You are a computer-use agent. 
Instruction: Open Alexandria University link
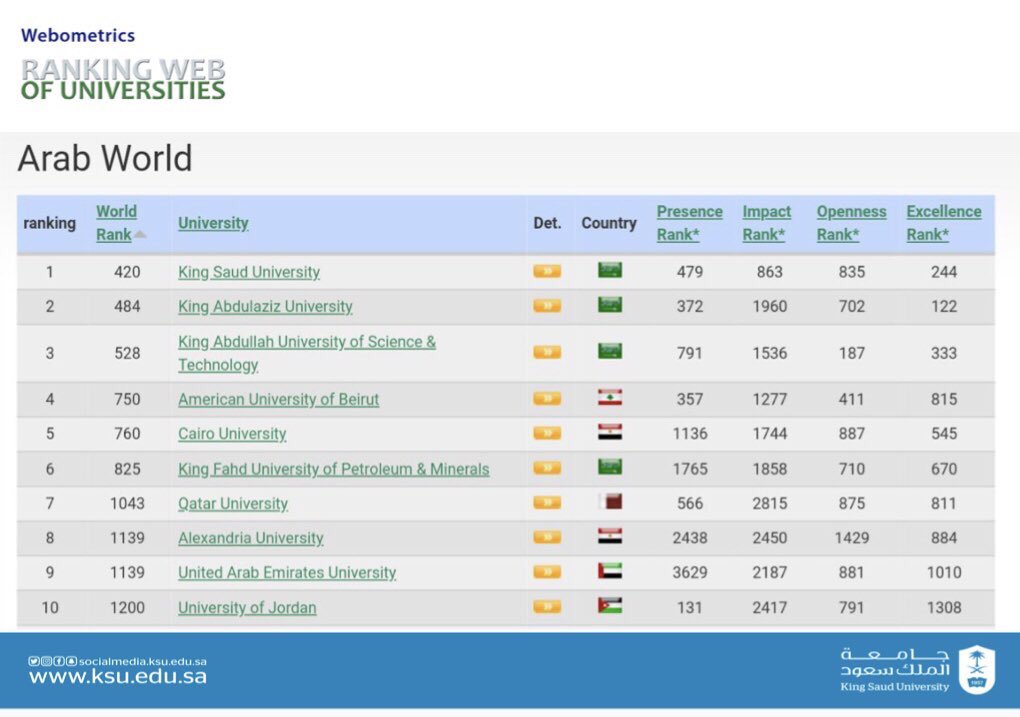(x=251, y=538)
